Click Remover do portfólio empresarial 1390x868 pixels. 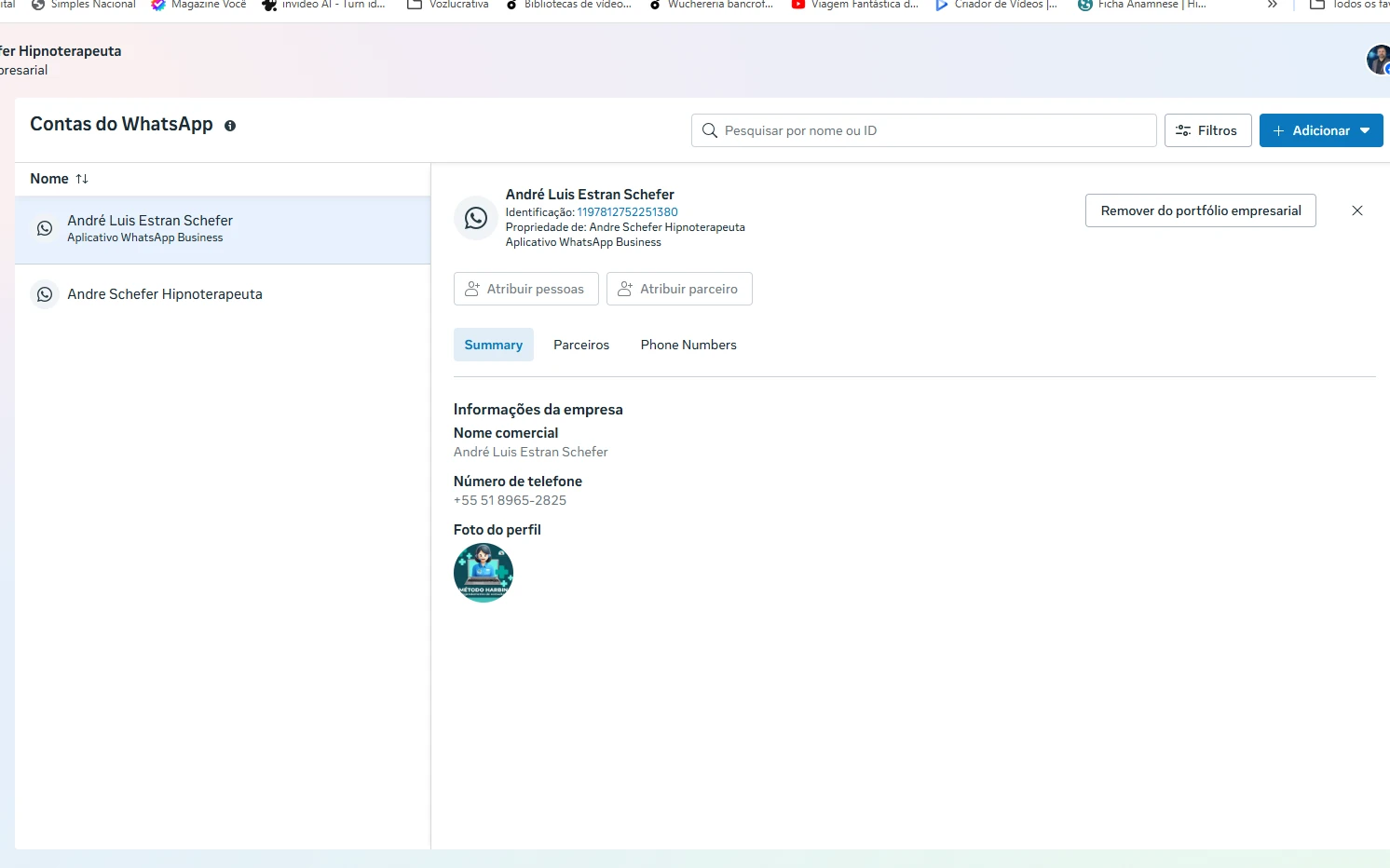tap(1200, 210)
